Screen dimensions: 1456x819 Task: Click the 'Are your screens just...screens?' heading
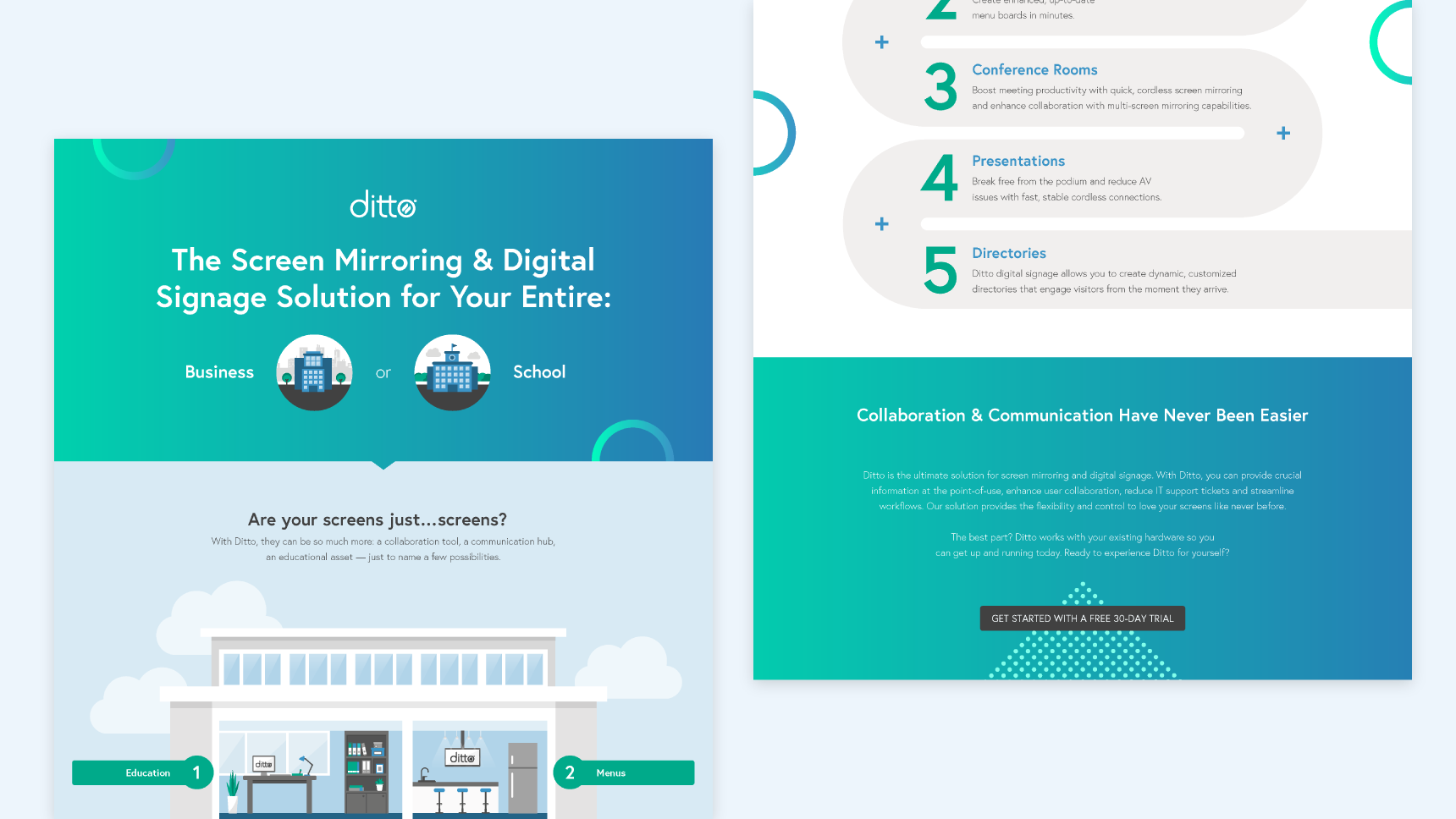(x=378, y=519)
